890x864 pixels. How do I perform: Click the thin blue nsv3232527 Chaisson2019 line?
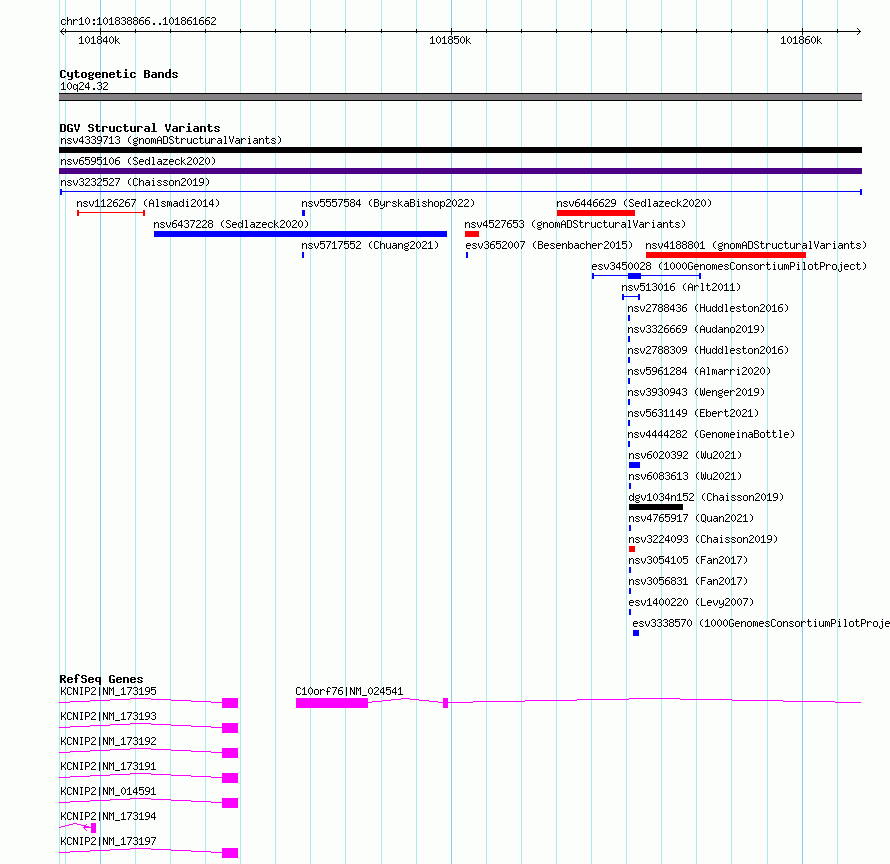460,192
